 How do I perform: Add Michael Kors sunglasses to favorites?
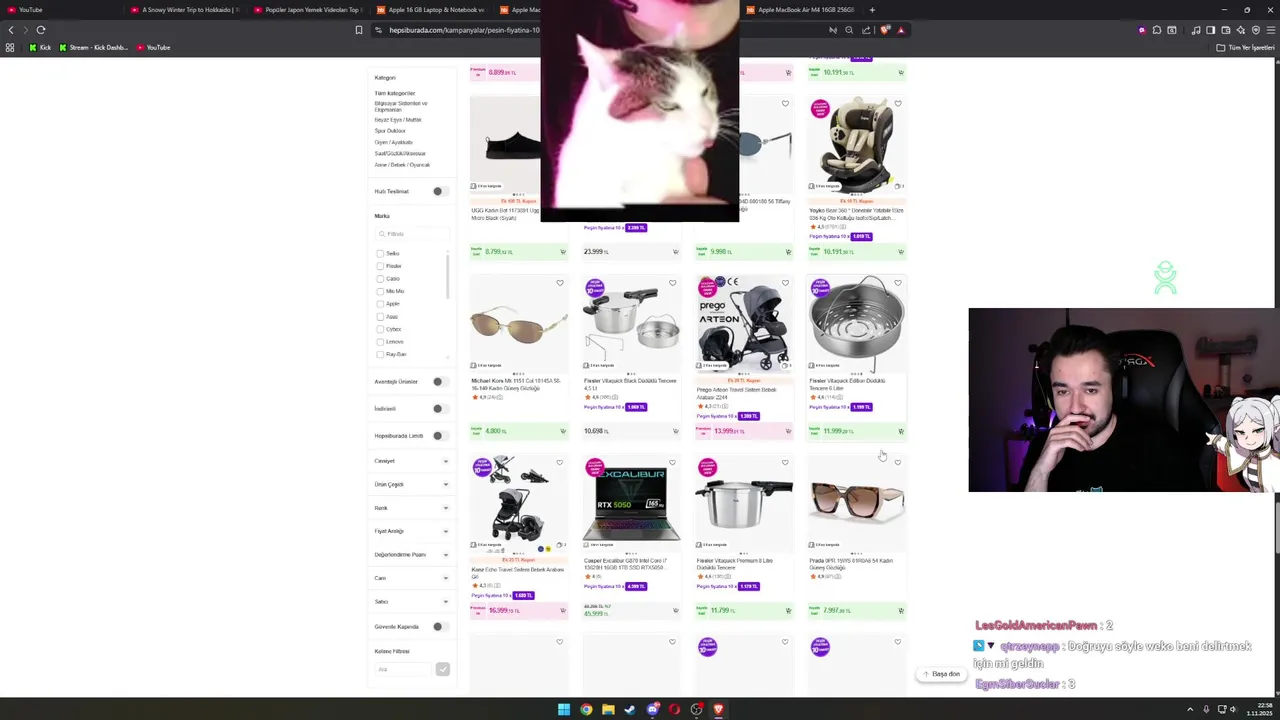[x=560, y=283]
